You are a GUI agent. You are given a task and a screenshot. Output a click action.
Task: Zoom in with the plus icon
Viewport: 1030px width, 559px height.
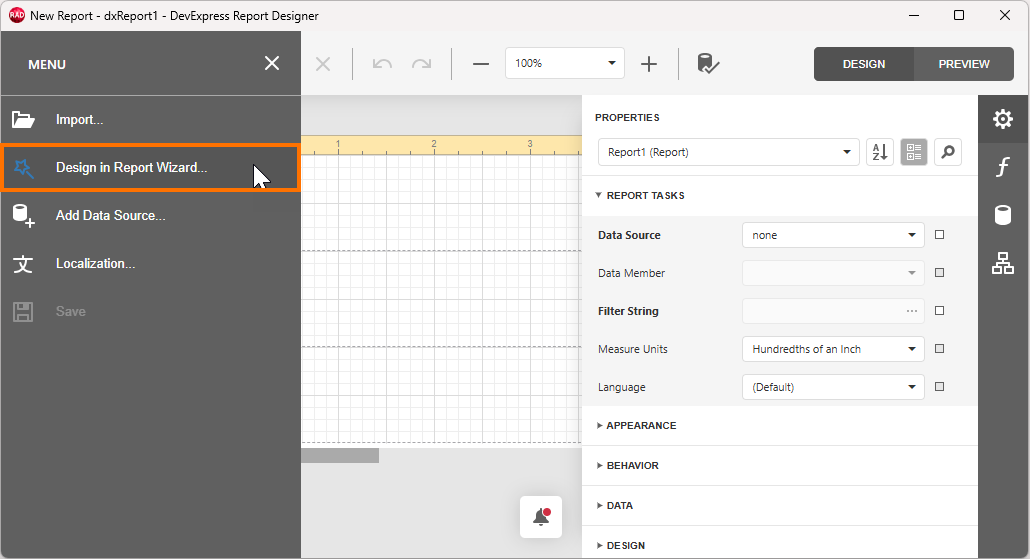point(649,64)
